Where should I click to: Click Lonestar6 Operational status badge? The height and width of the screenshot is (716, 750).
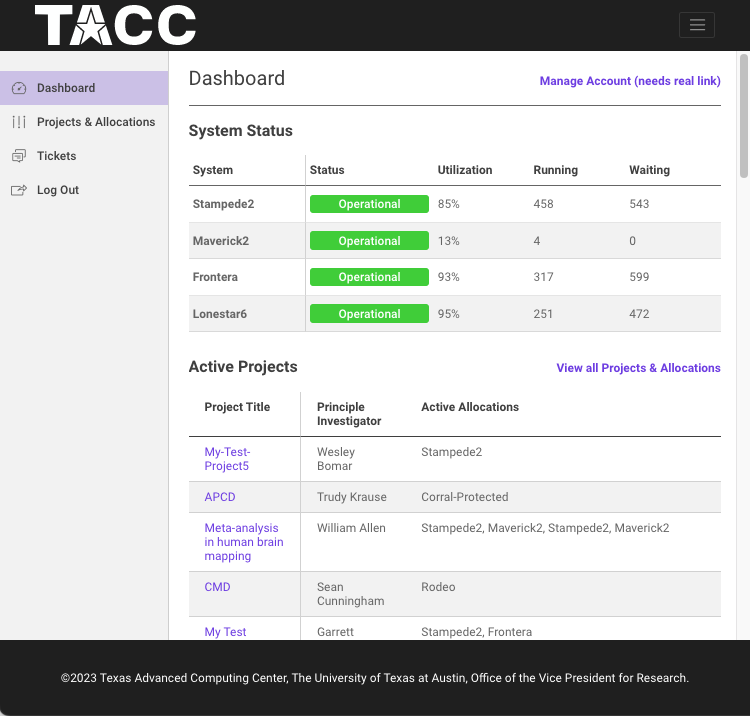point(369,314)
